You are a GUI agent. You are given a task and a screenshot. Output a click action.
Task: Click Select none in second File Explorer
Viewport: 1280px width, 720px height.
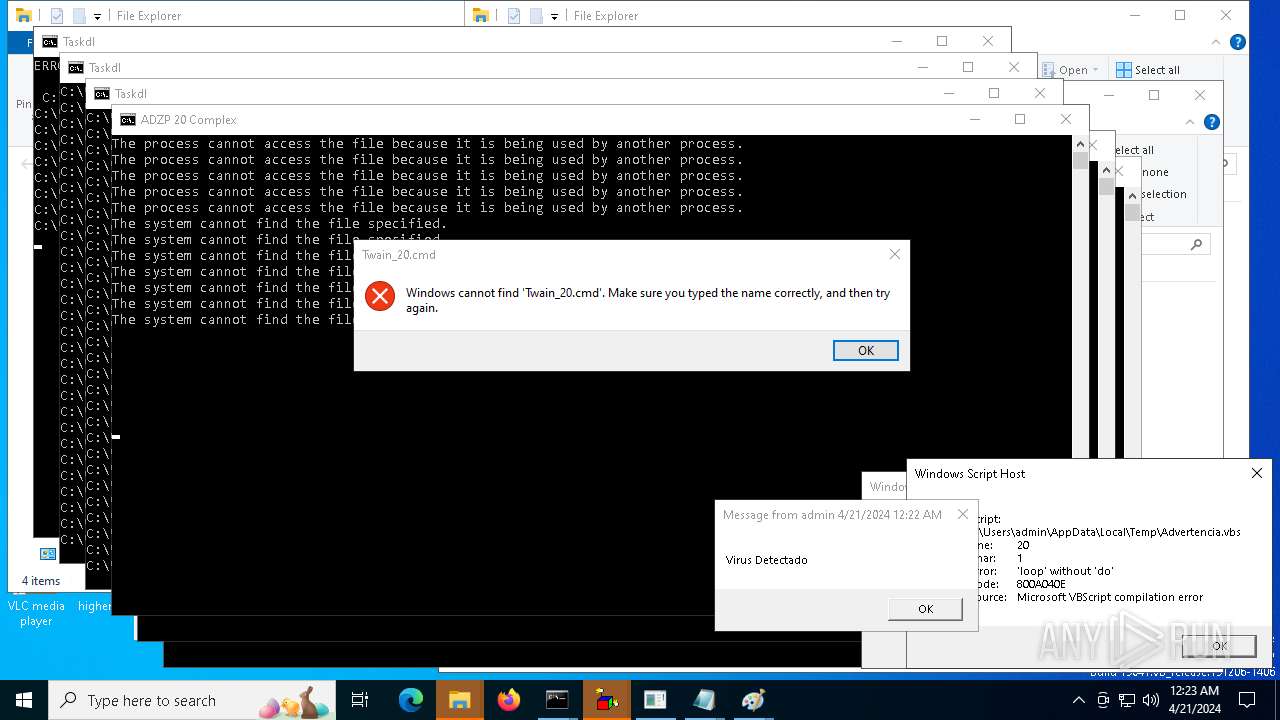(x=1155, y=172)
